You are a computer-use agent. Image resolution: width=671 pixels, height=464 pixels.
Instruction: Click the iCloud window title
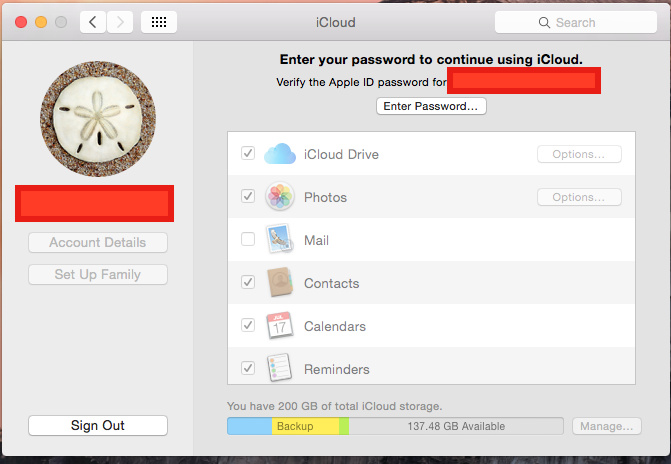click(x=336, y=22)
